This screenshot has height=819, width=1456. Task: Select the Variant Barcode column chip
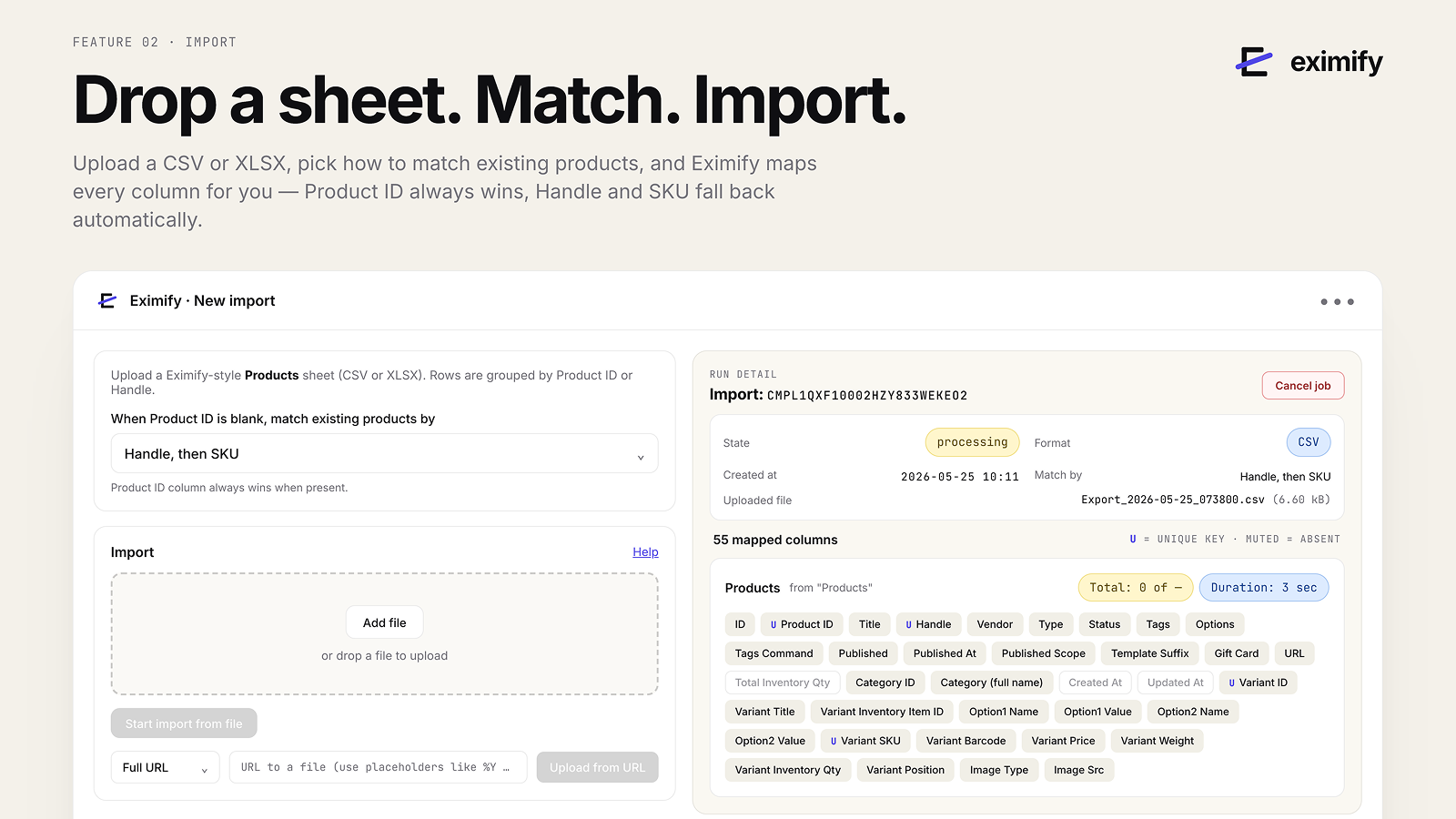966,741
